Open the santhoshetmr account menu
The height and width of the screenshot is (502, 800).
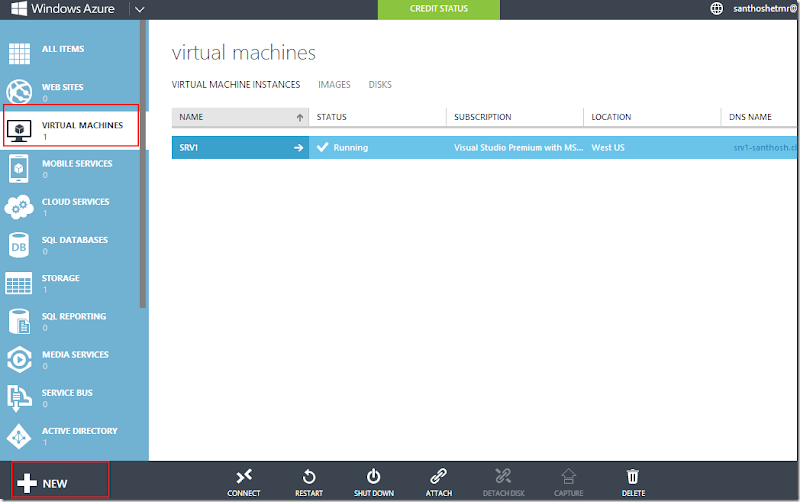(765, 8)
